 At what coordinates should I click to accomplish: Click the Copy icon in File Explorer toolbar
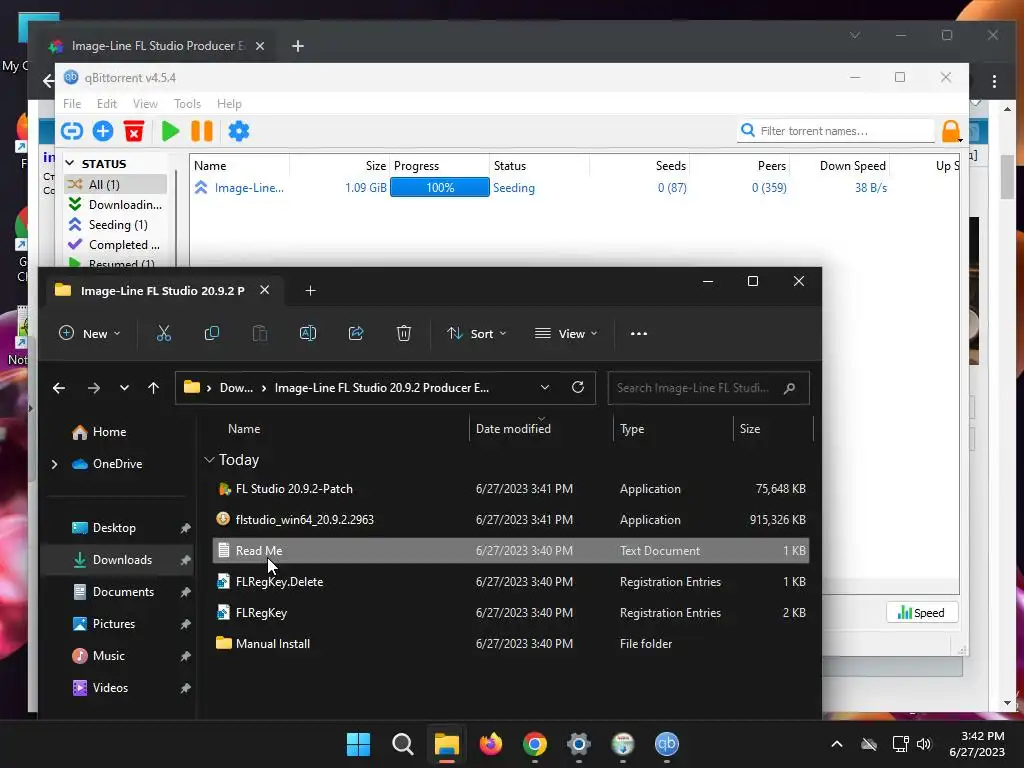(x=212, y=334)
